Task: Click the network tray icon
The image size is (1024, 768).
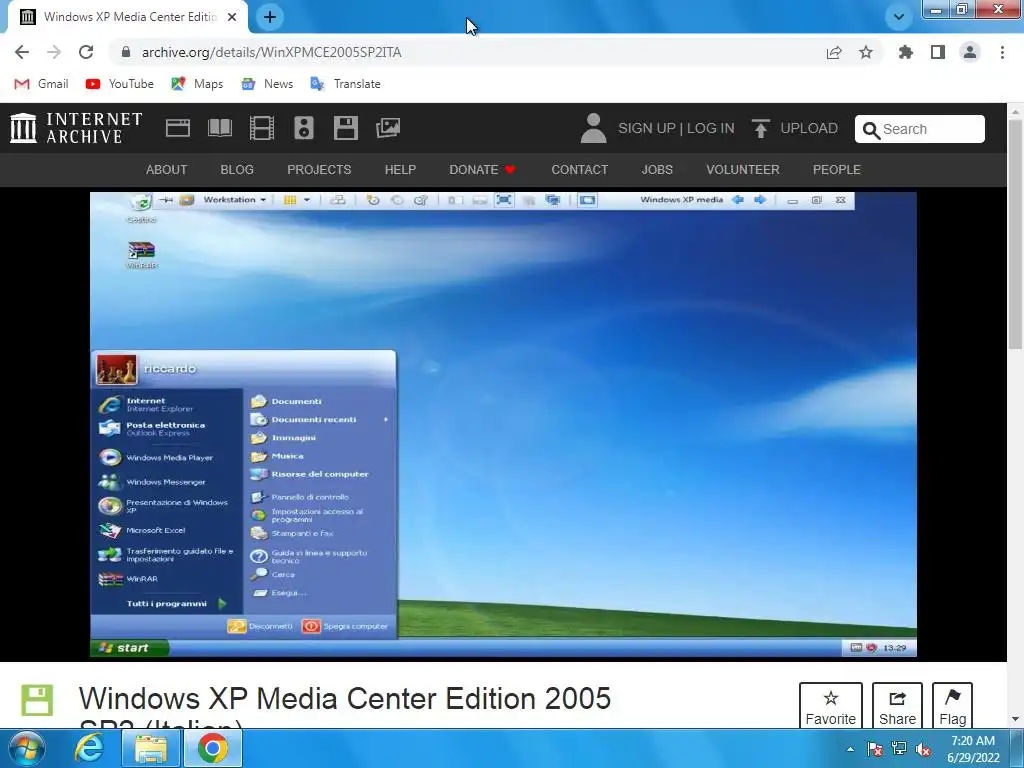Action: click(899, 749)
